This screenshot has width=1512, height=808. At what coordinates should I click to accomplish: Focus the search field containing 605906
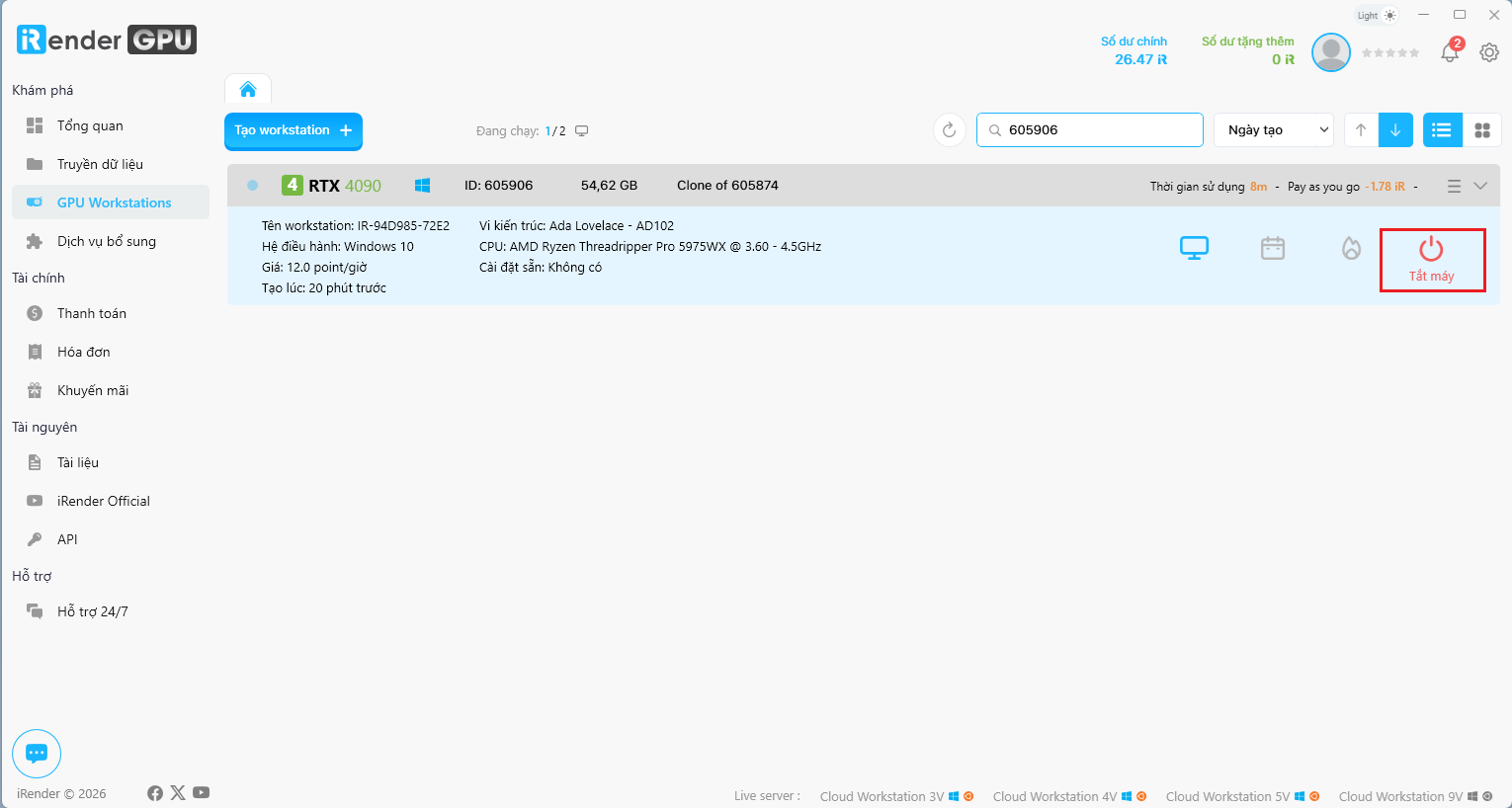click(x=1090, y=129)
